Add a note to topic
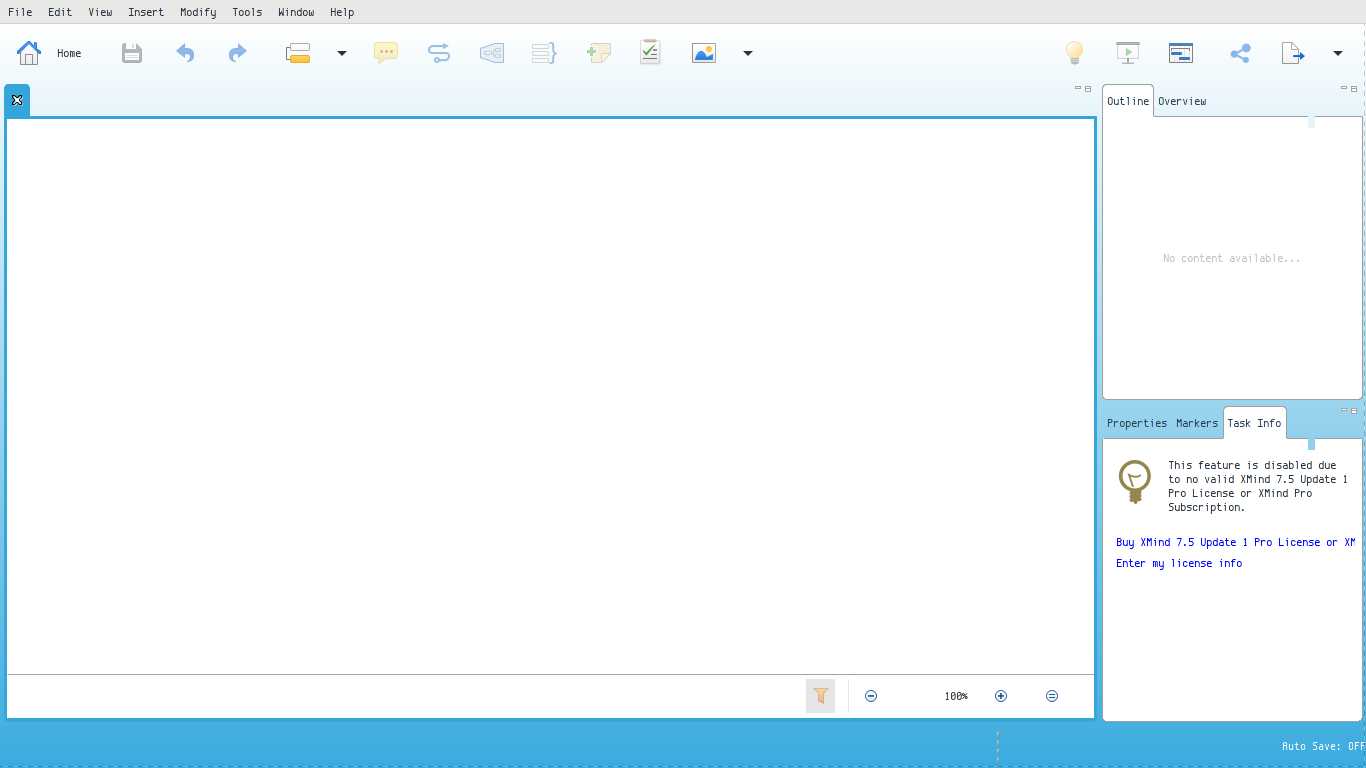Viewport: 1366px width, 768px height. click(598, 53)
